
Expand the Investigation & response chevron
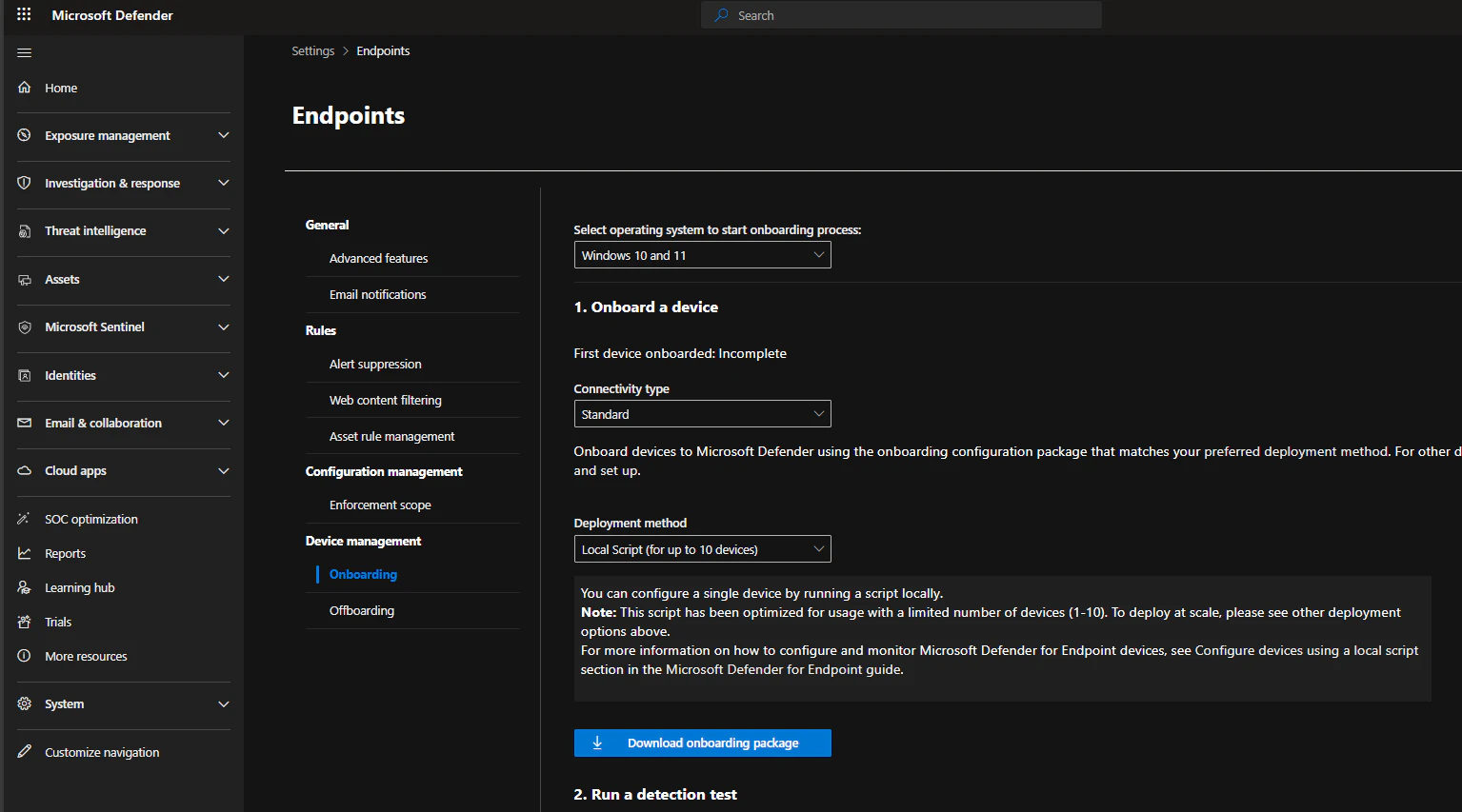[224, 183]
